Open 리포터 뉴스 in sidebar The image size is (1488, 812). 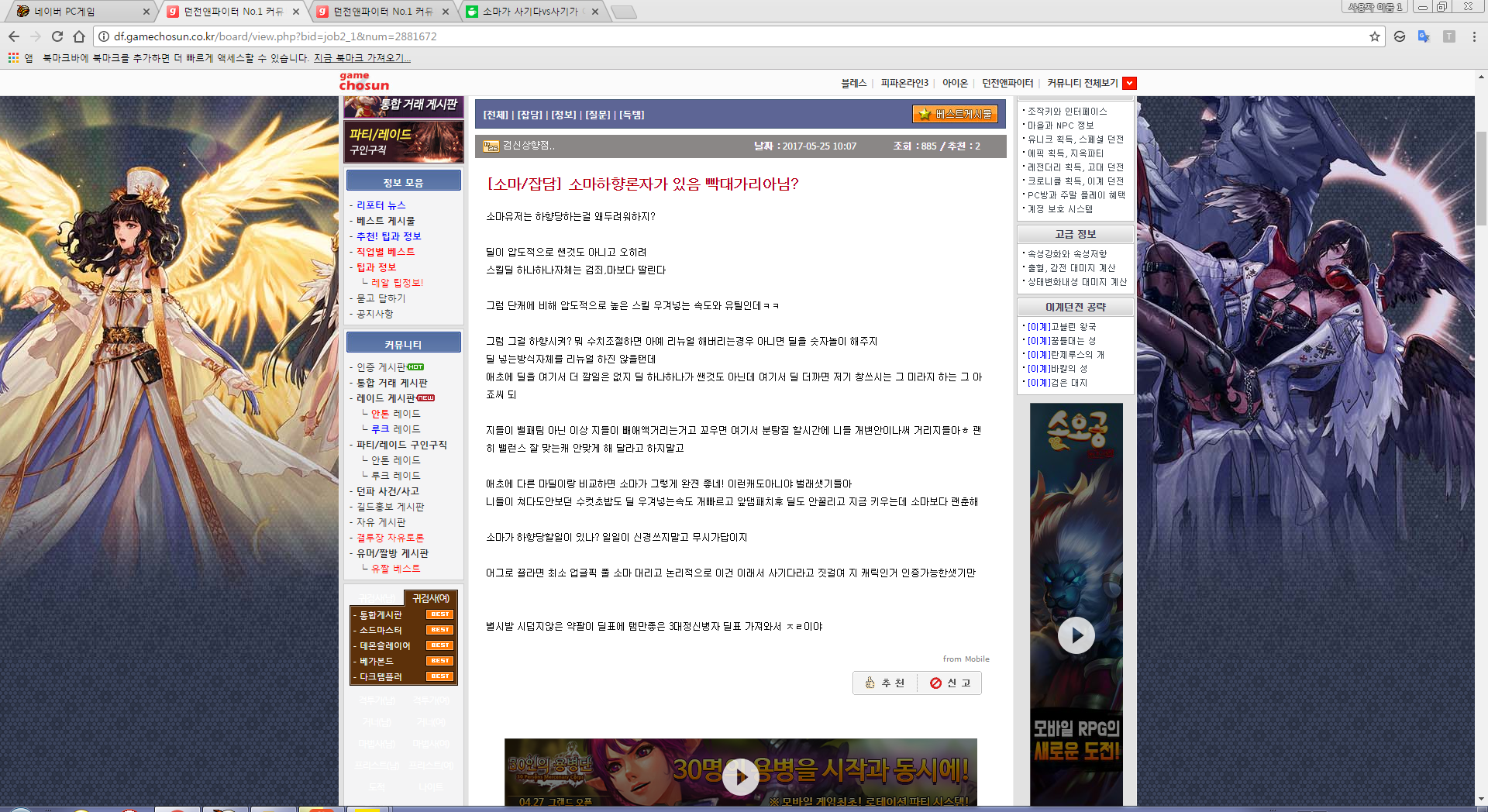click(x=381, y=205)
